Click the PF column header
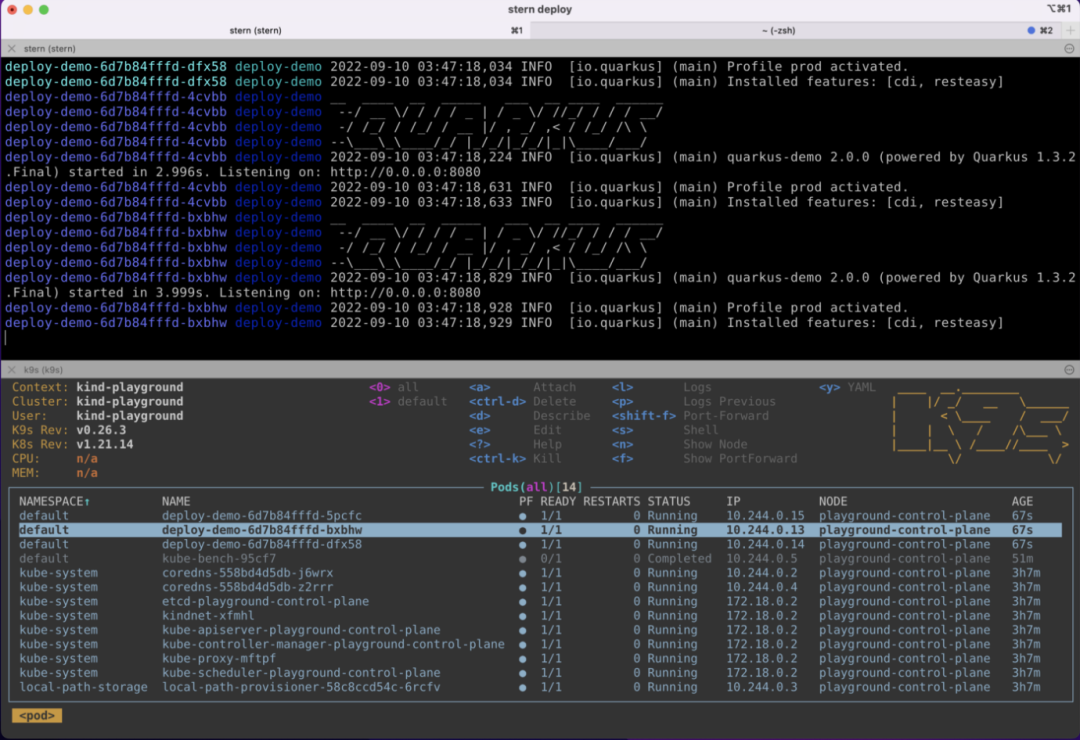Image resolution: width=1080 pixels, height=740 pixels. click(x=526, y=502)
